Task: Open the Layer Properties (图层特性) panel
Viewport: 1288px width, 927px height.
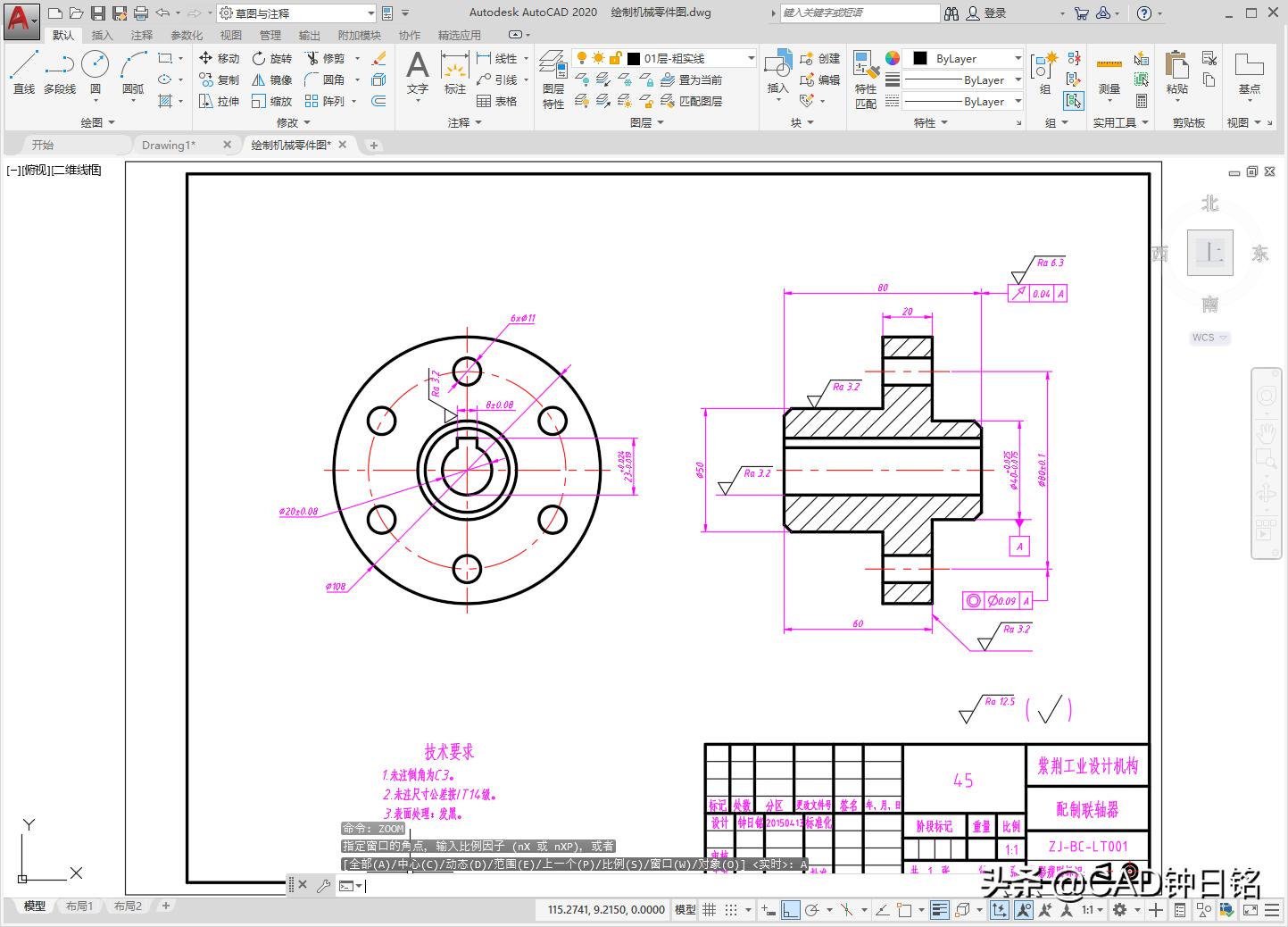Action: (553, 79)
